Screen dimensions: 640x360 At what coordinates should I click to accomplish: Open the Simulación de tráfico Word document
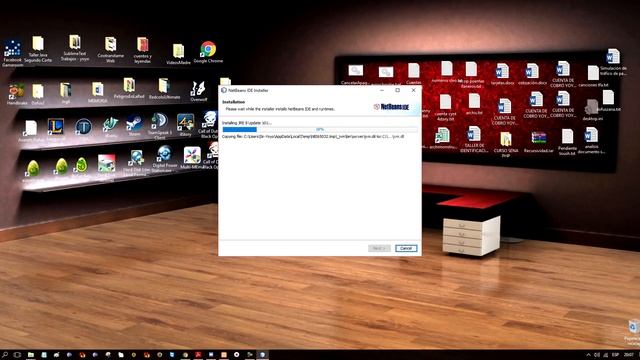(x=613, y=62)
